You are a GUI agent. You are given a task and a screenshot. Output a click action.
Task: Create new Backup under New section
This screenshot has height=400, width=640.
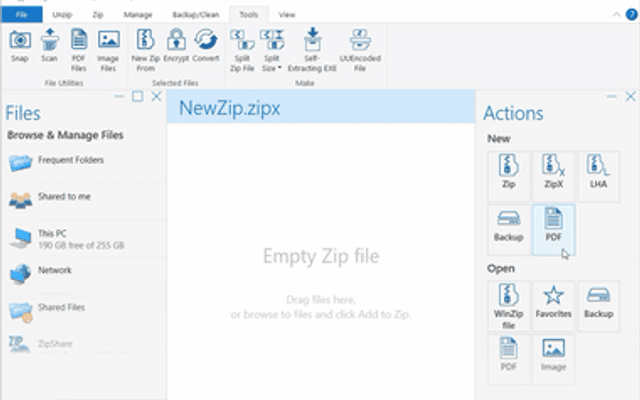click(509, 230)
